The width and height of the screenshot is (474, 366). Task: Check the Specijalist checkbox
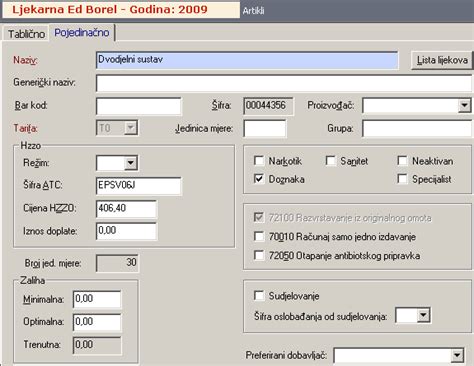coord(403,179)
